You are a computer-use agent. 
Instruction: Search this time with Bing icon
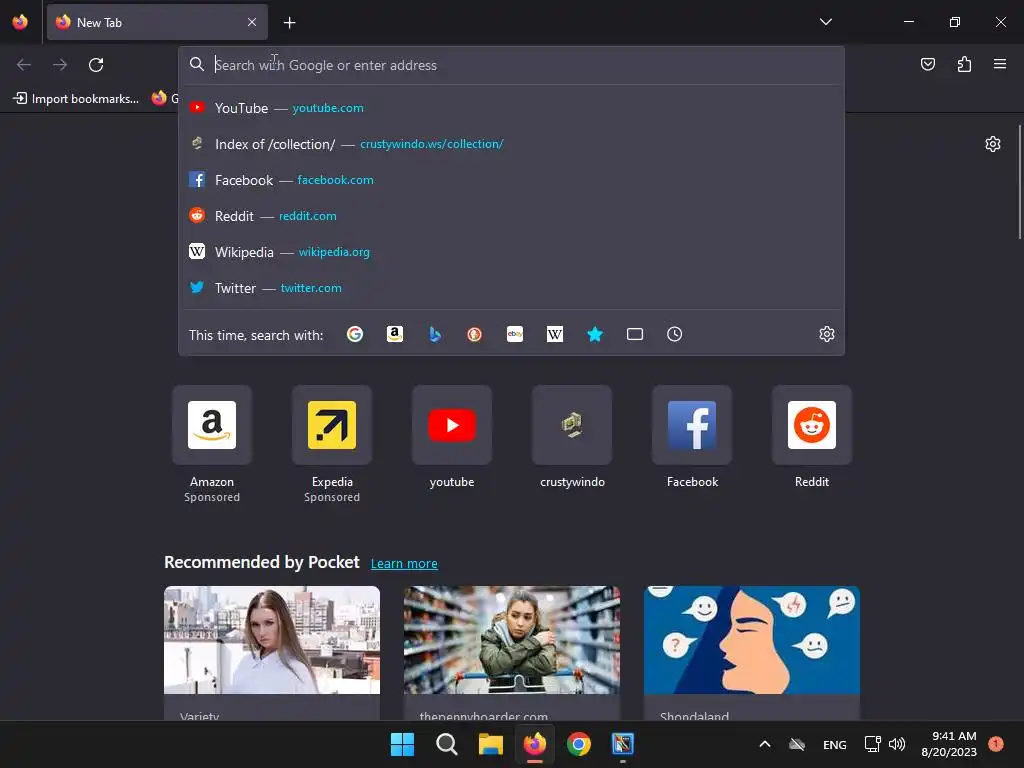435,334
